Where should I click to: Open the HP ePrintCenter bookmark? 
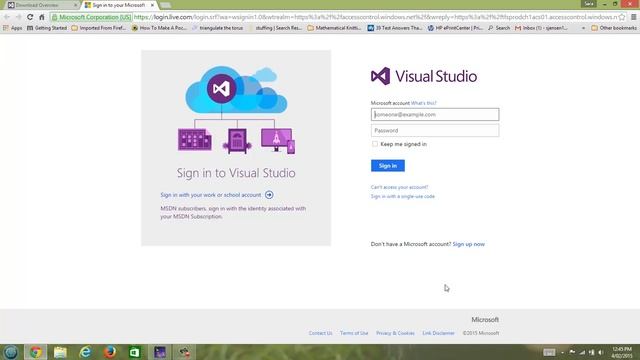455,28
